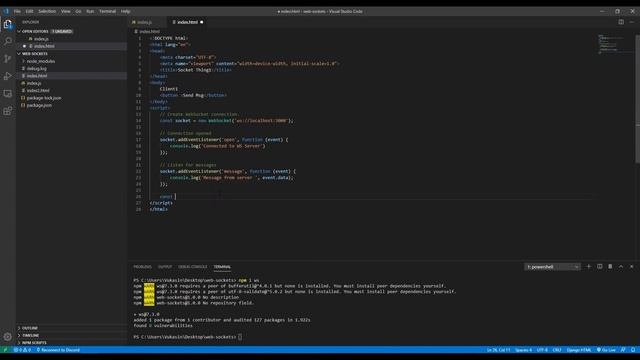The height and width of the screenshot is (360, 640).
Task: Kill the terminal with trash icon
Action: [610, 267]
